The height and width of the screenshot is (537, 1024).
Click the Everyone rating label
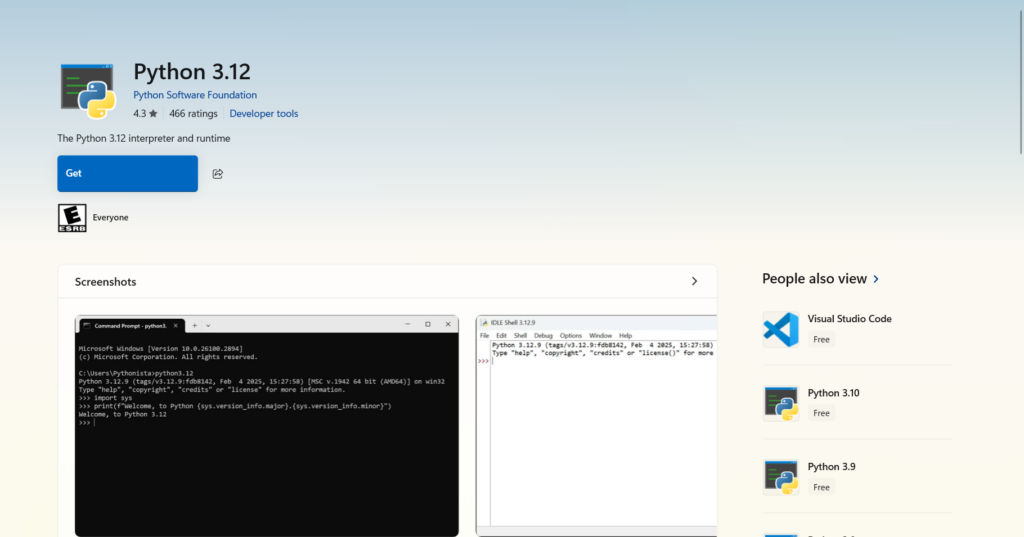[110, 218]
